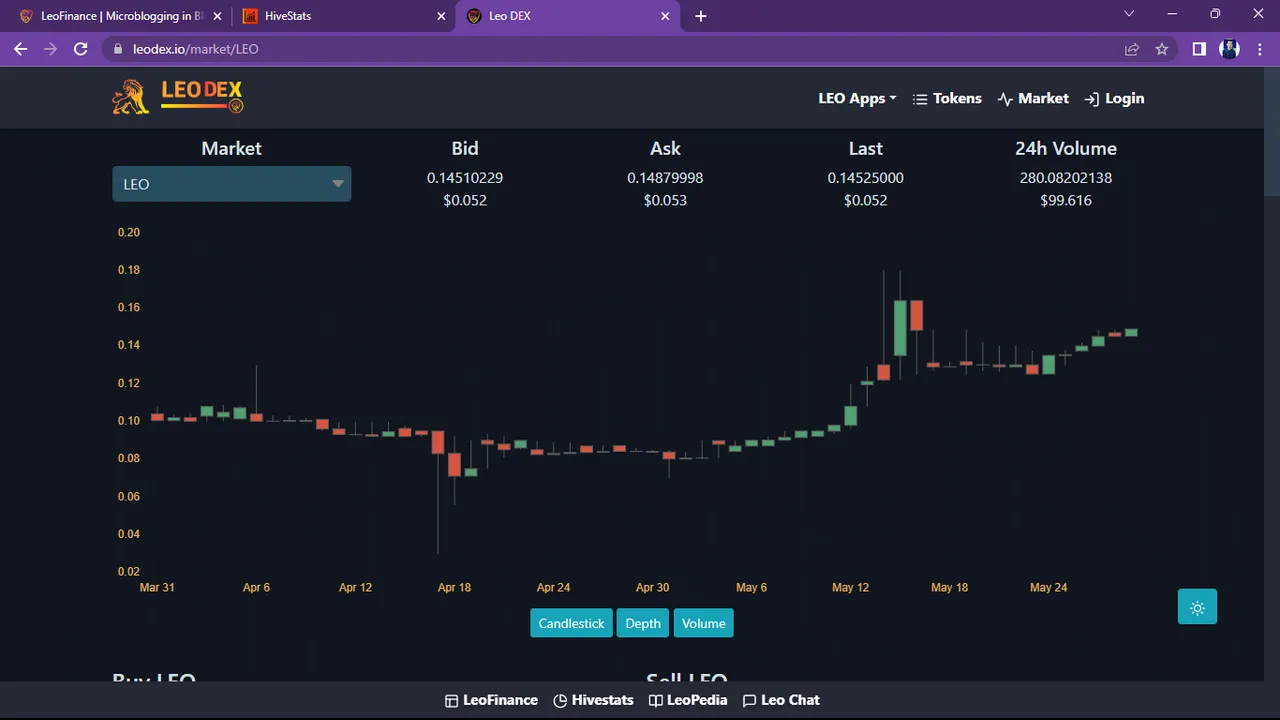Switch to the Volume chart
Screen dimensions: 1280x720
point(704,623)
